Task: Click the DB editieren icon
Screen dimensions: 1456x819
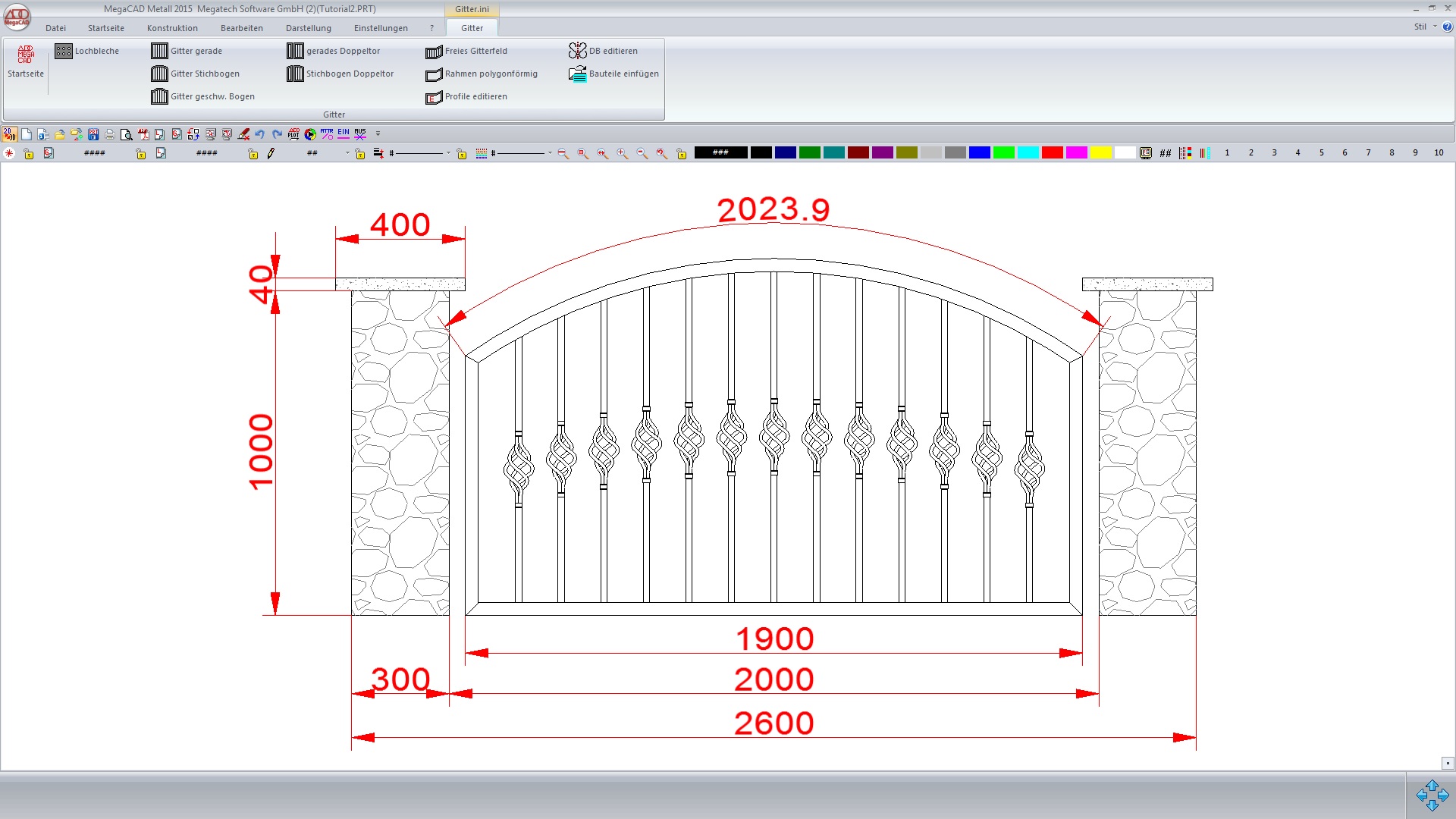Action: 578,51
